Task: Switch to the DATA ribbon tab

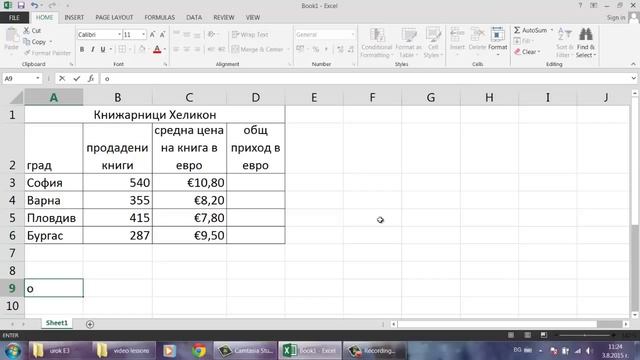Action: 194,18
